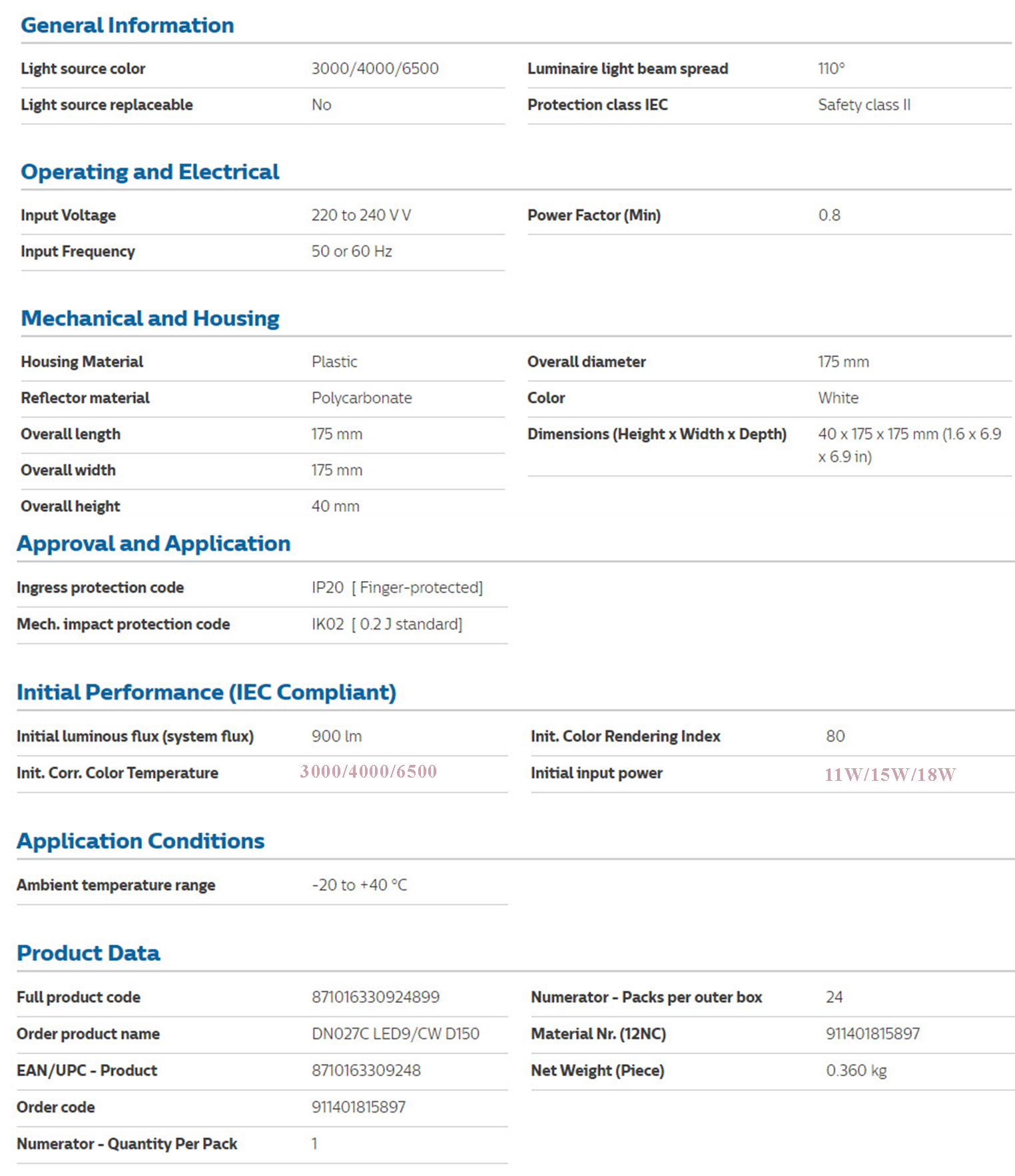
Task: Select the Plastic value
Action: pos(334,362)
